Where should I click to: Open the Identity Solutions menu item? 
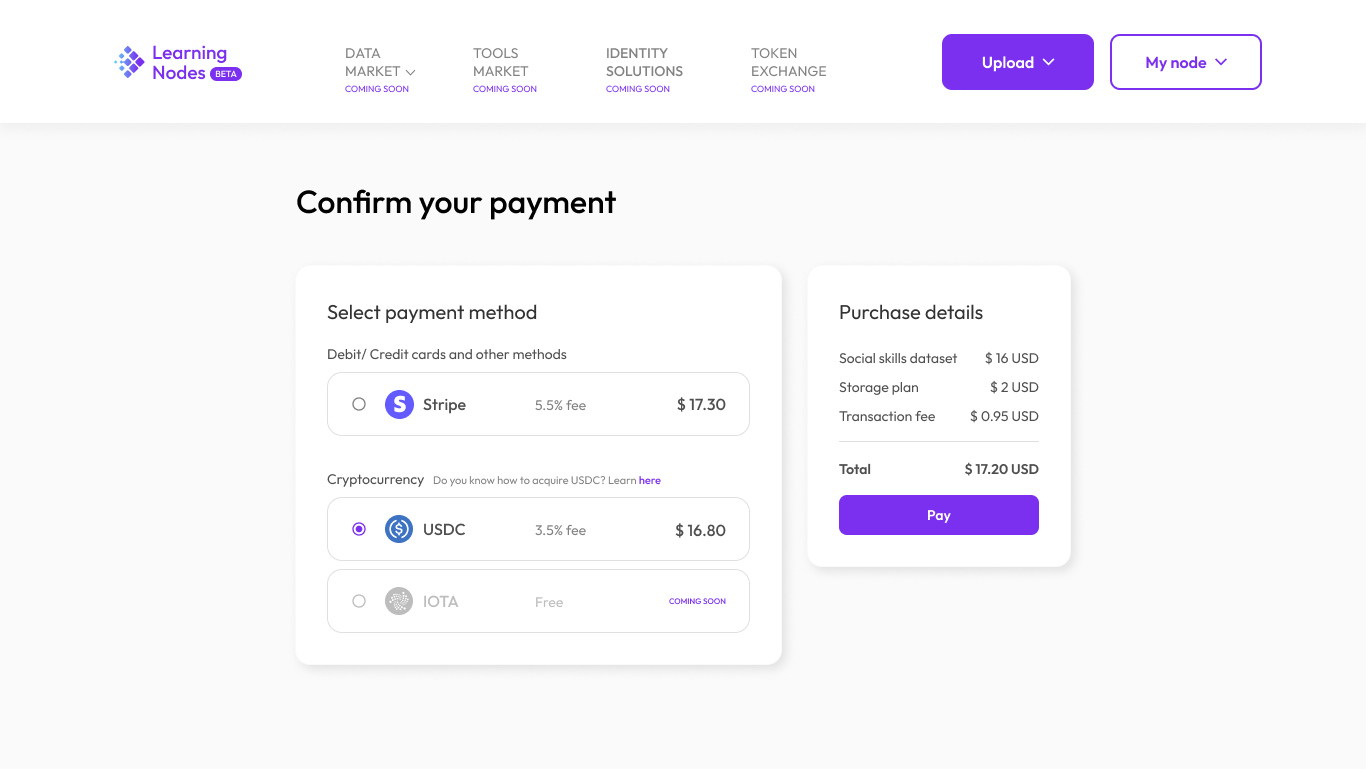tap(644, 62)
